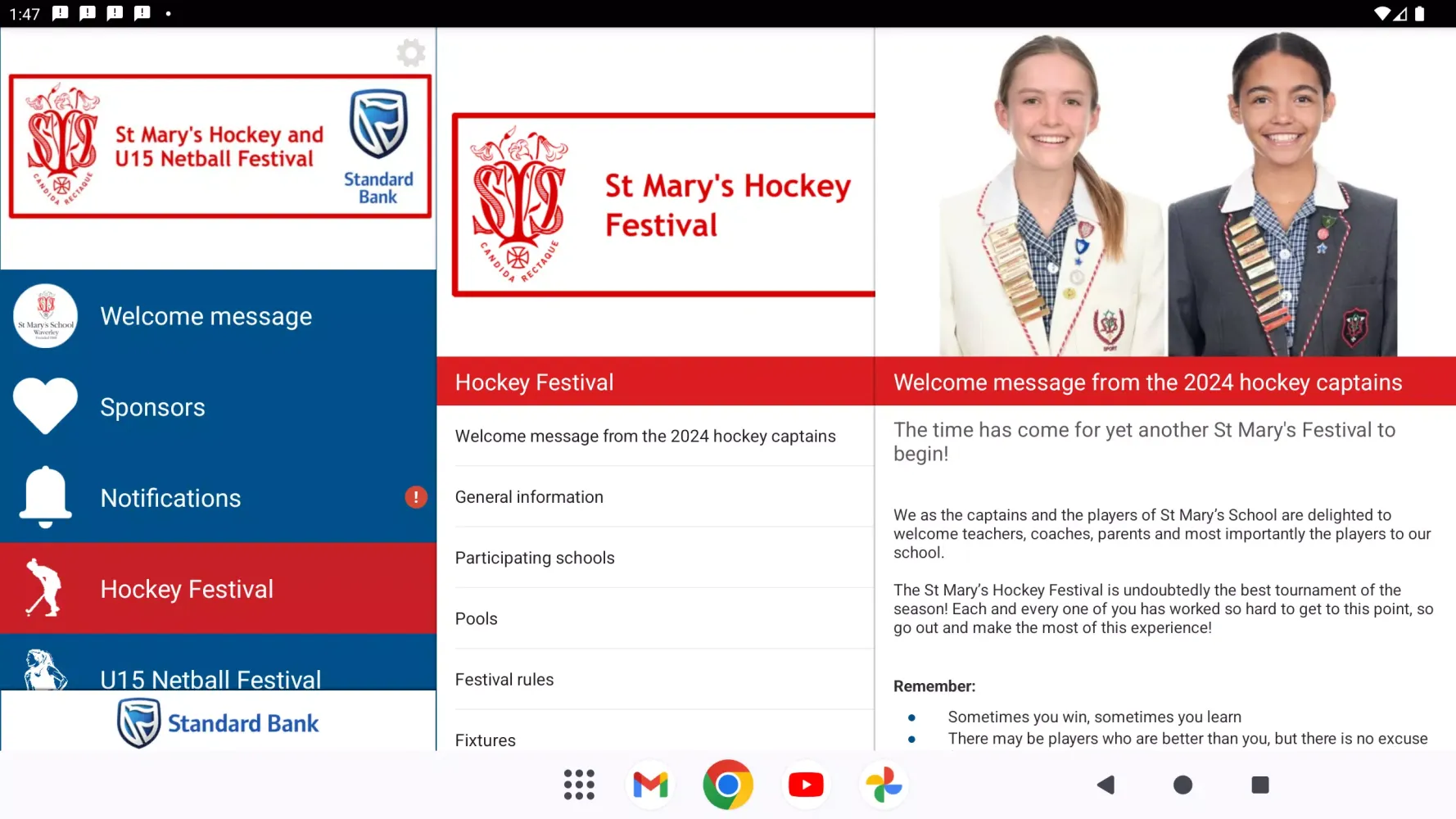Launch Chrome from the taskbar
The image size is (1456, 819).
click(x=728, y=785)
